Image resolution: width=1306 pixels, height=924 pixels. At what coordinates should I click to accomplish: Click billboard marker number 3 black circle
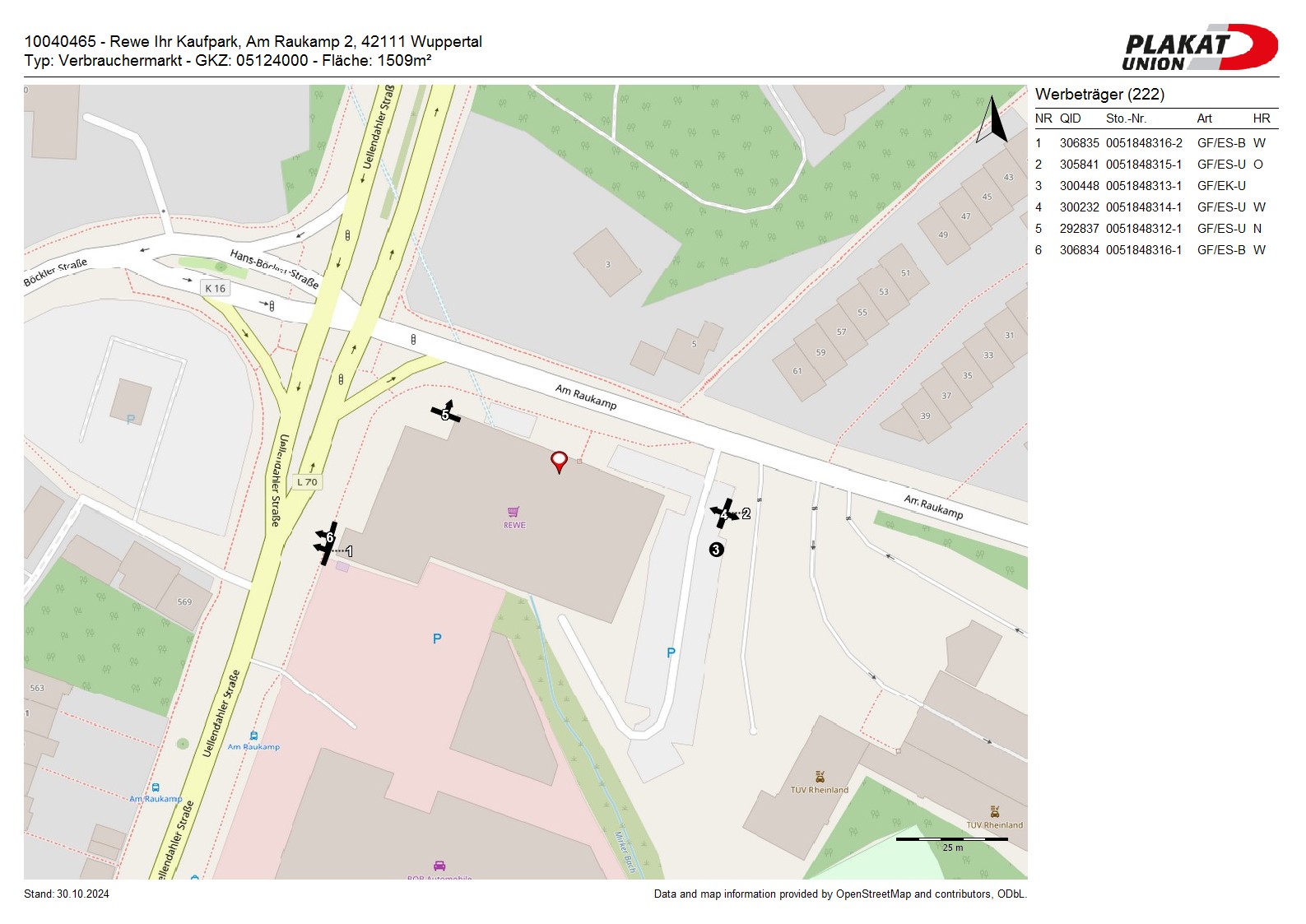717,550
